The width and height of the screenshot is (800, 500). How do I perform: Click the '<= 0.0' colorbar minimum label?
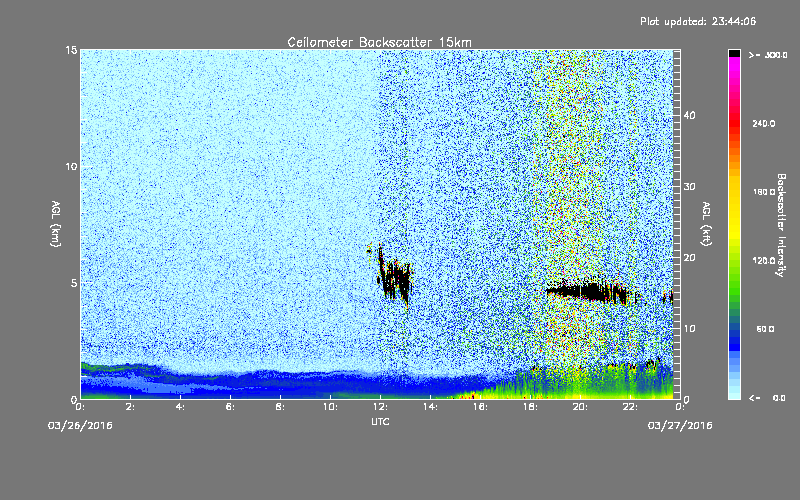tap(767, 397)
